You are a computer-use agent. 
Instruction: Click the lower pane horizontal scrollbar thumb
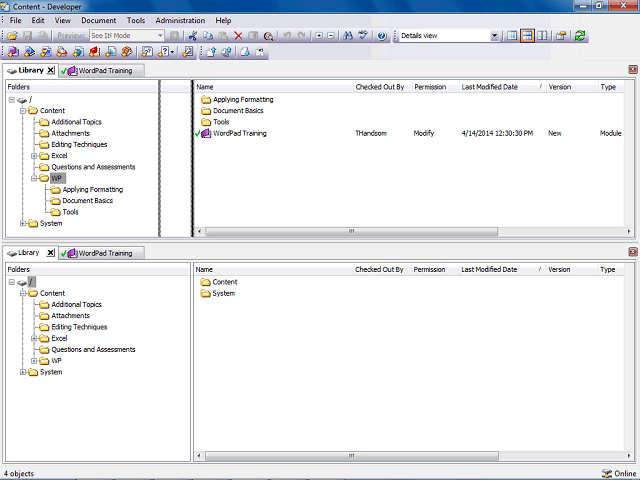coord(351,456)
